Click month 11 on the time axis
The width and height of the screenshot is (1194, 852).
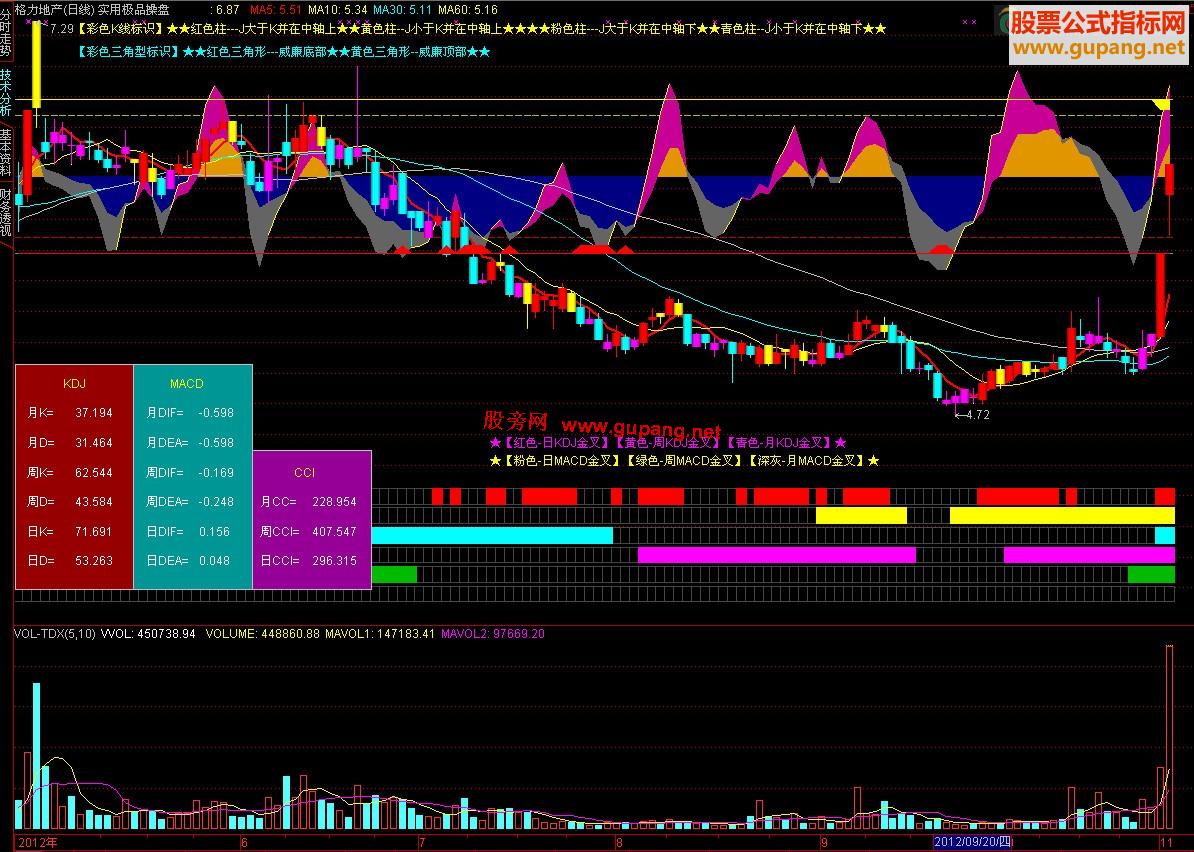tap(1167, 842)
